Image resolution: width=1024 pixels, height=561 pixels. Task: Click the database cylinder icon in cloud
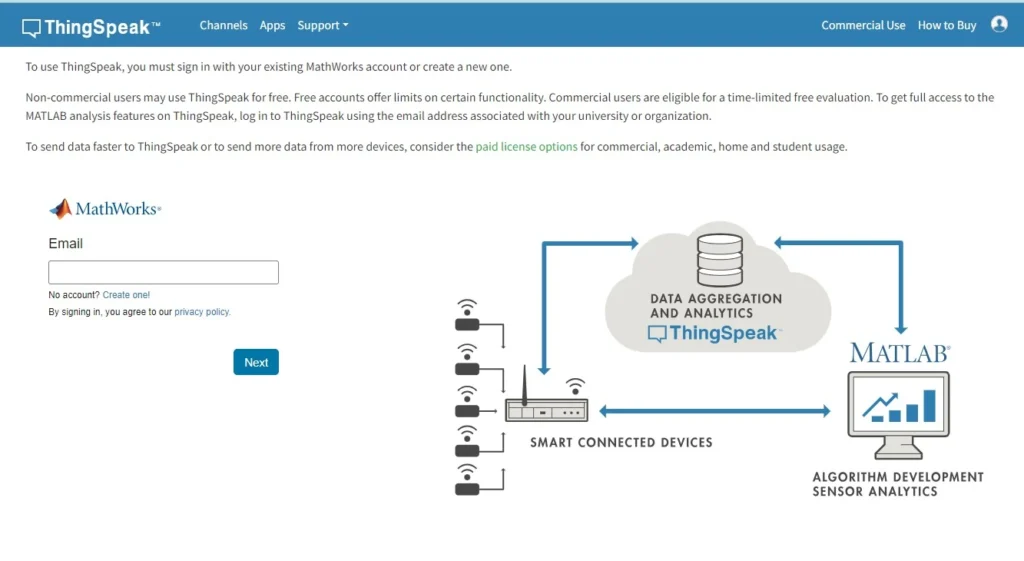(x=720, y=260)
